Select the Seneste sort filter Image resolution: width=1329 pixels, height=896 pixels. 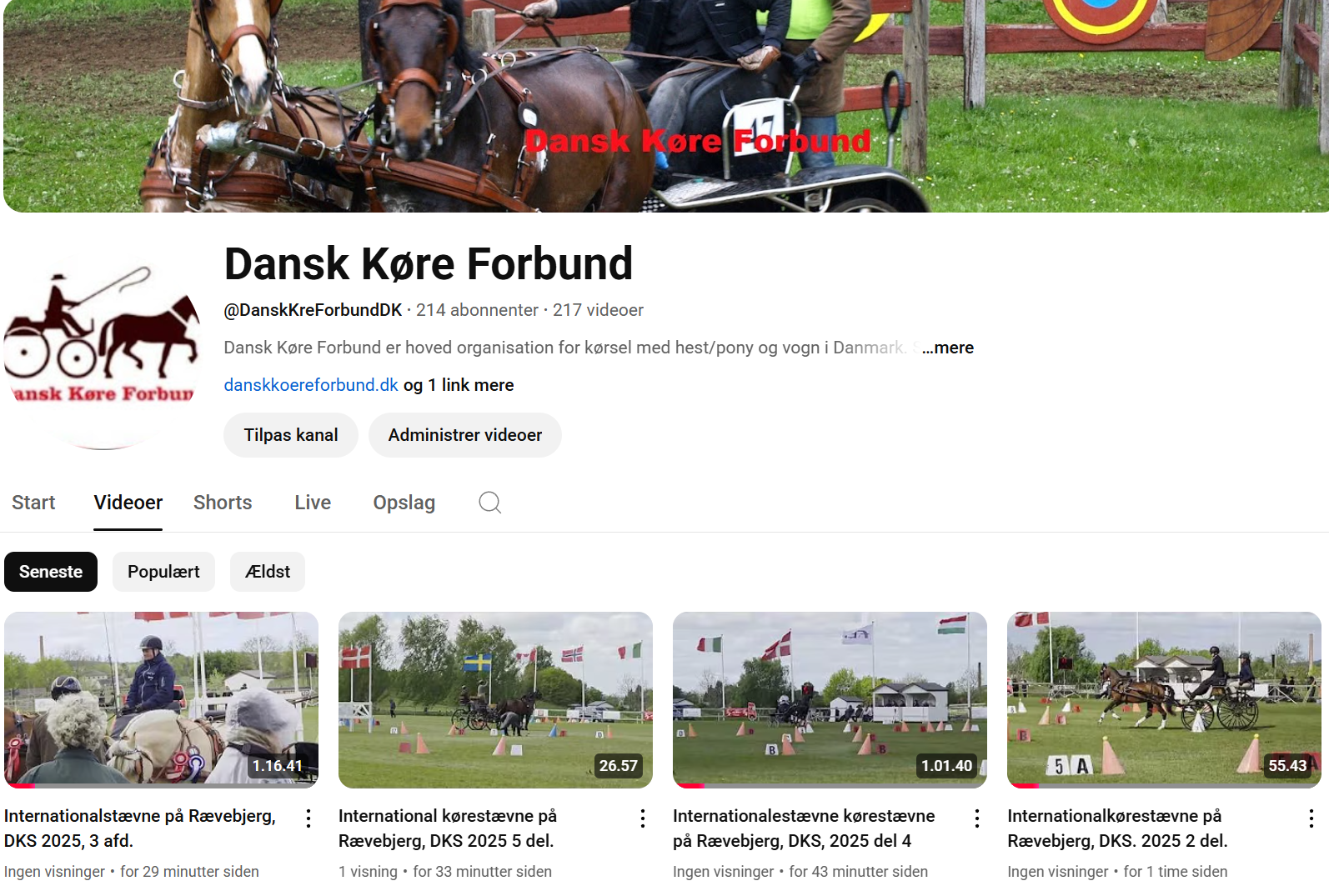(51, 572)
